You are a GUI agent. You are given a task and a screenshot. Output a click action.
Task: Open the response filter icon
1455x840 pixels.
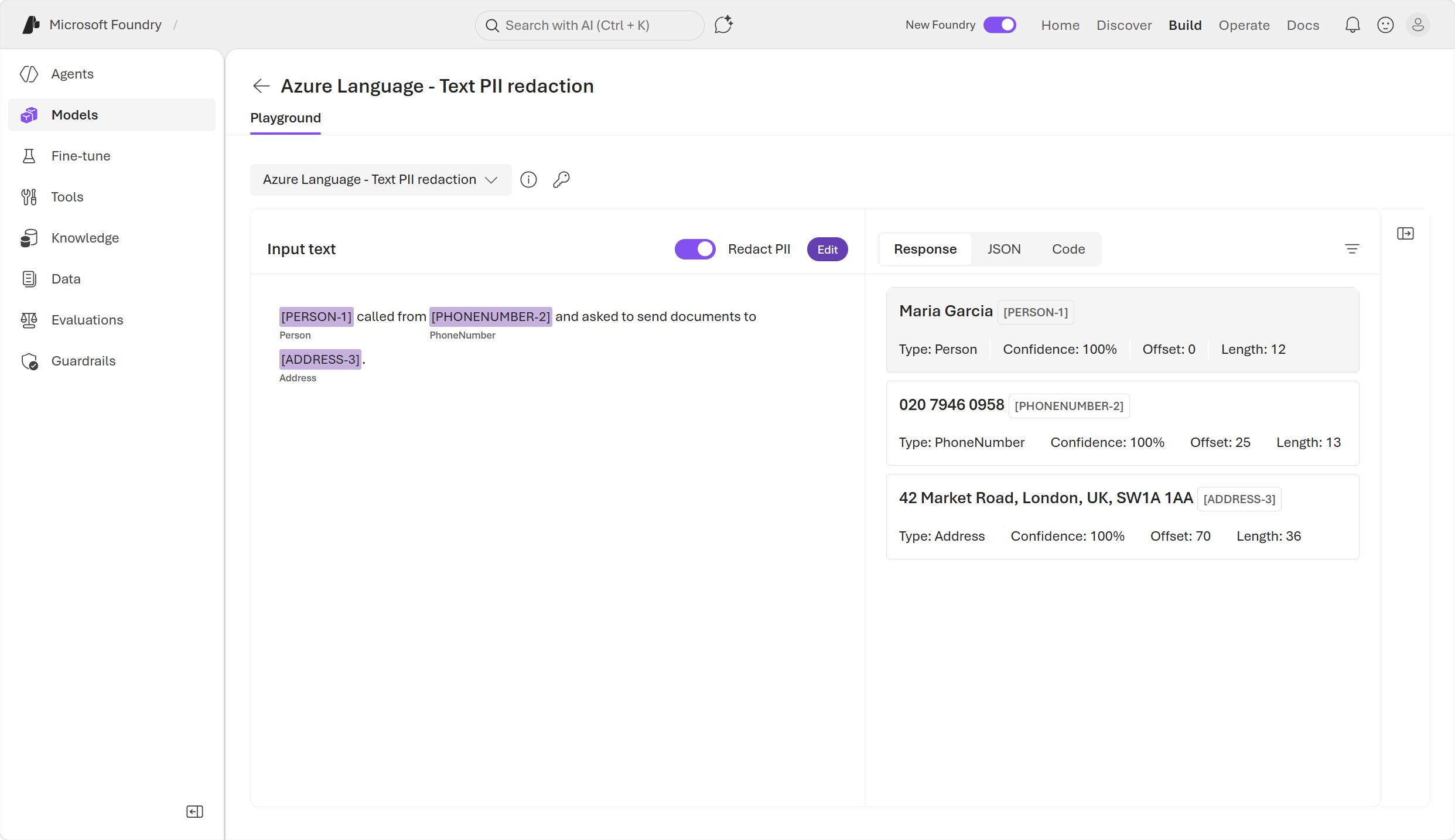1352,249
